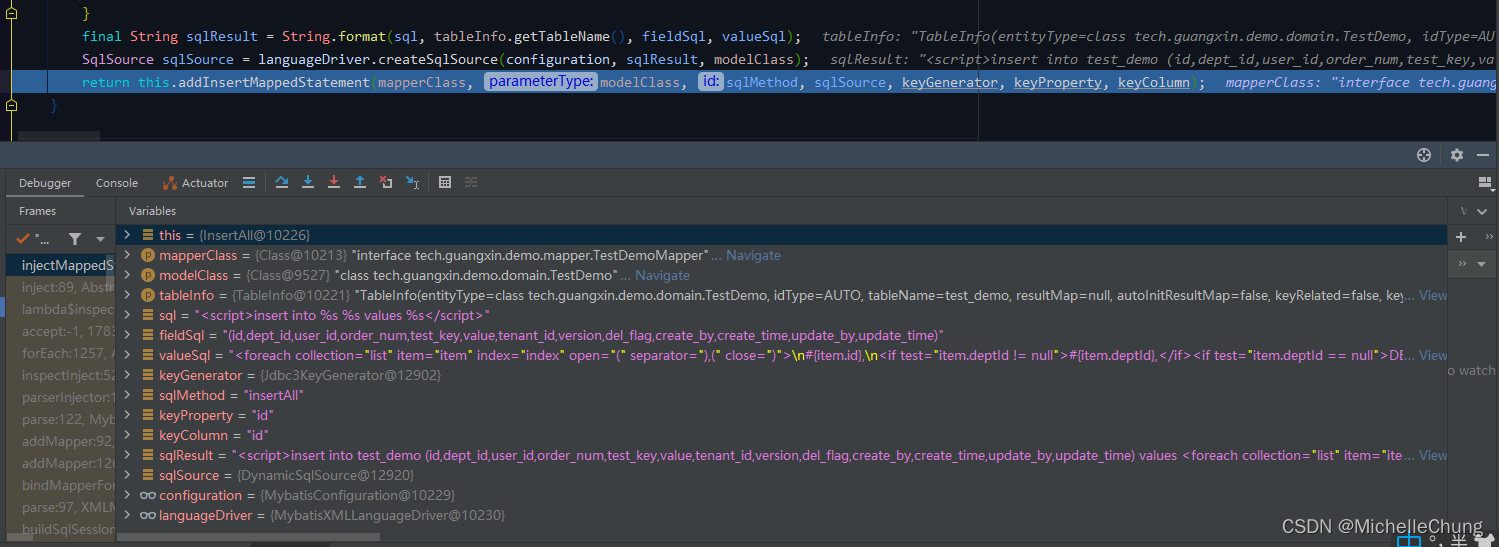The width and height of the screenshot is (1499, 547).
Task: Switch to the Actuator tab
Action: pos(195,183)
